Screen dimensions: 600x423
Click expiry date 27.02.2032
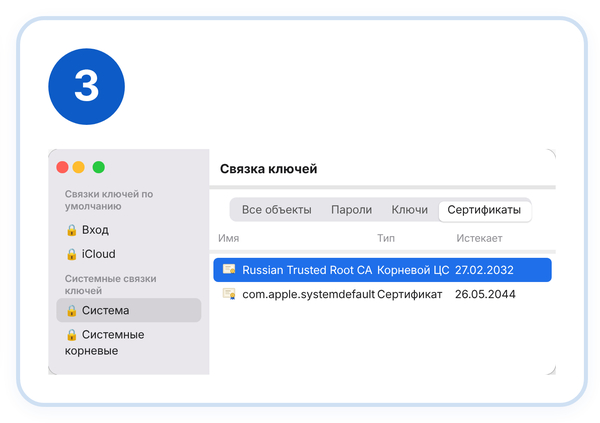point(484,270)
